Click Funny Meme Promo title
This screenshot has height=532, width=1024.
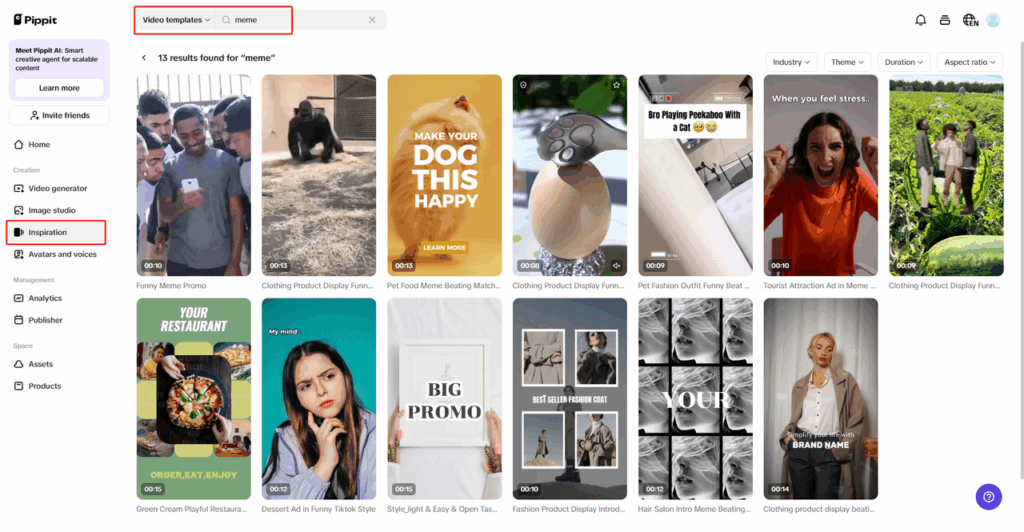pos(171,285)
